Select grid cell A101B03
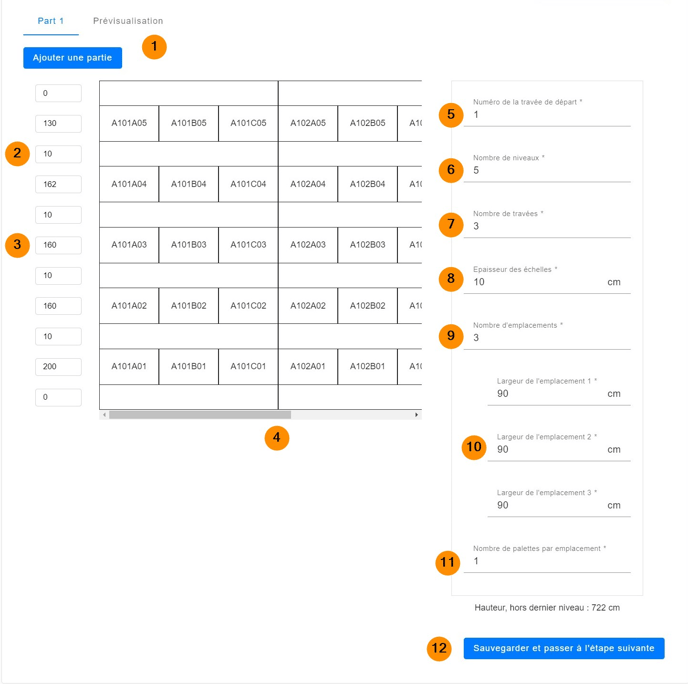Screen dimensions: 688x684 [x=188, y=245]
